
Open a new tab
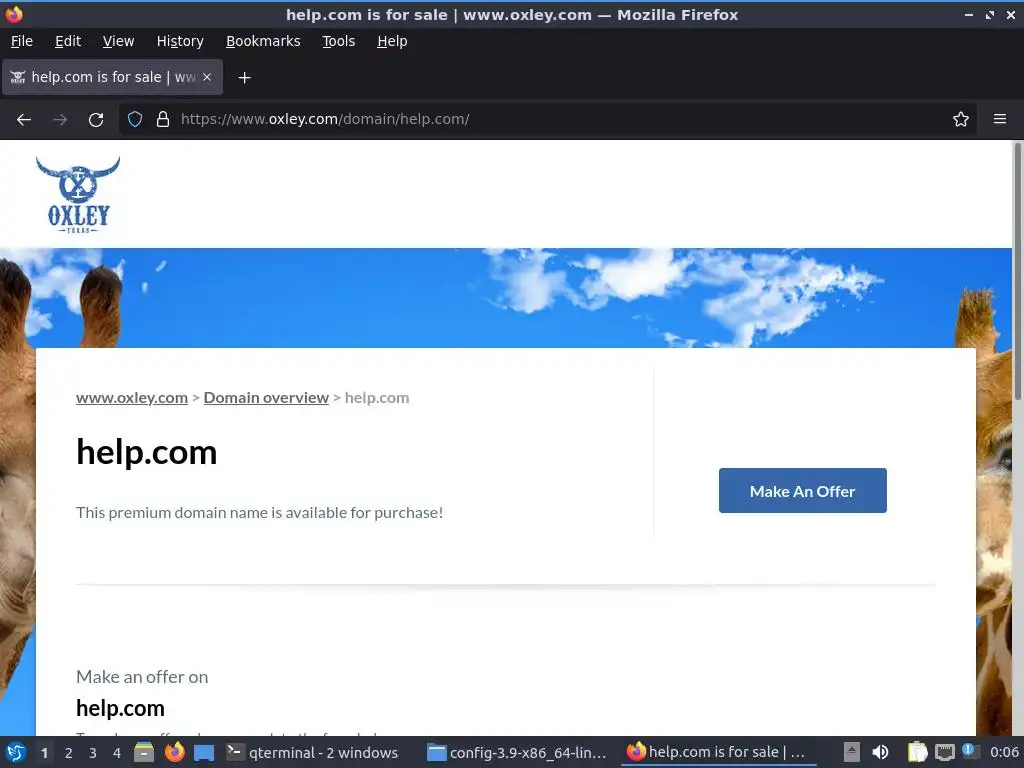click(244, 78)
